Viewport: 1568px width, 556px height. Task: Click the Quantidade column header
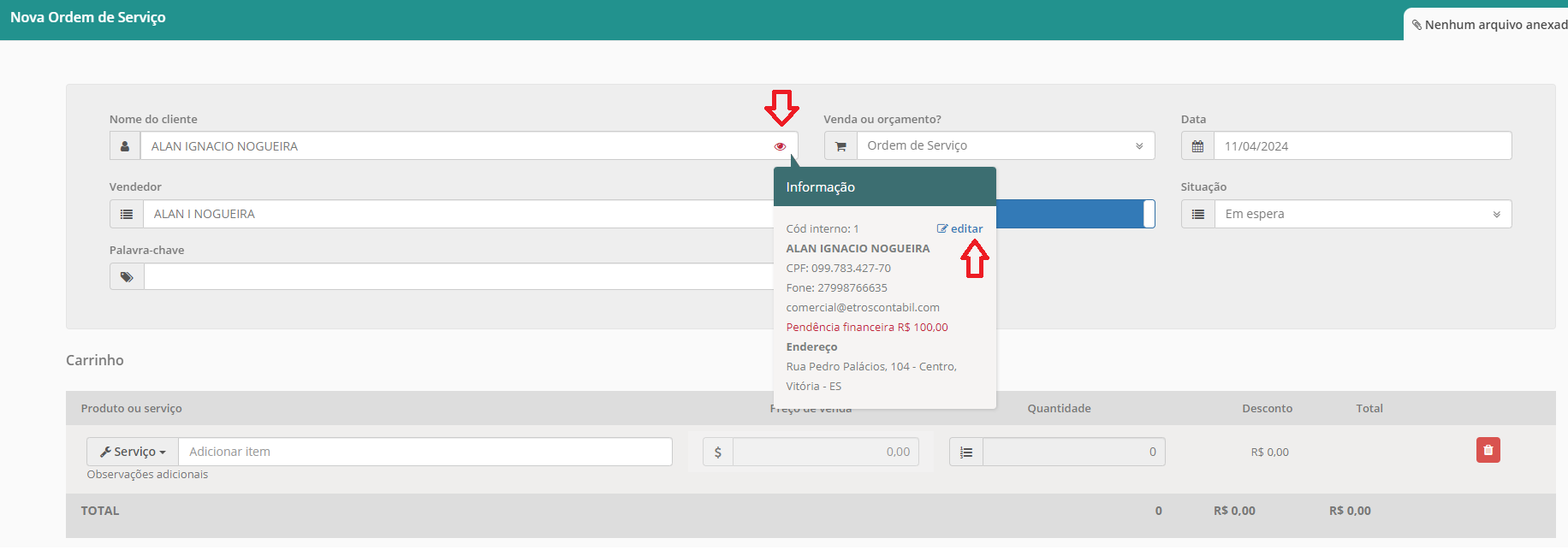coord(1060,408)
